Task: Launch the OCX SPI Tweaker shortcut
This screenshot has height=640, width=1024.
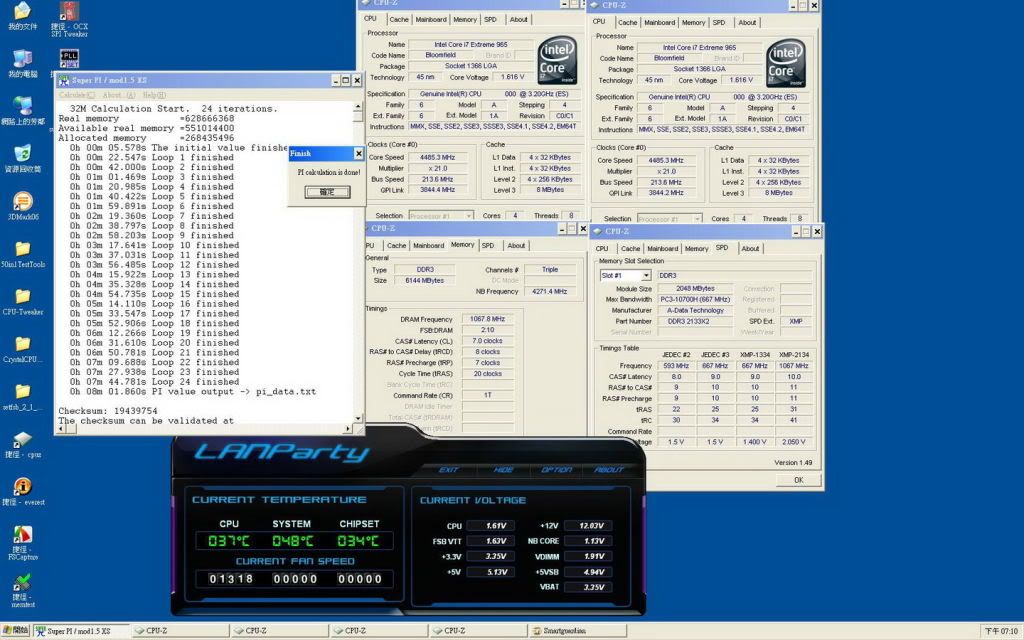Action: 69,19
